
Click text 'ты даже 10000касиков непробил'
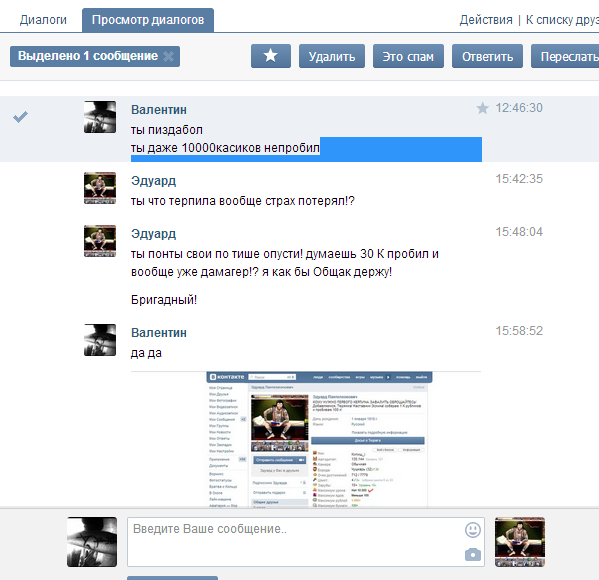click(225, 147)
